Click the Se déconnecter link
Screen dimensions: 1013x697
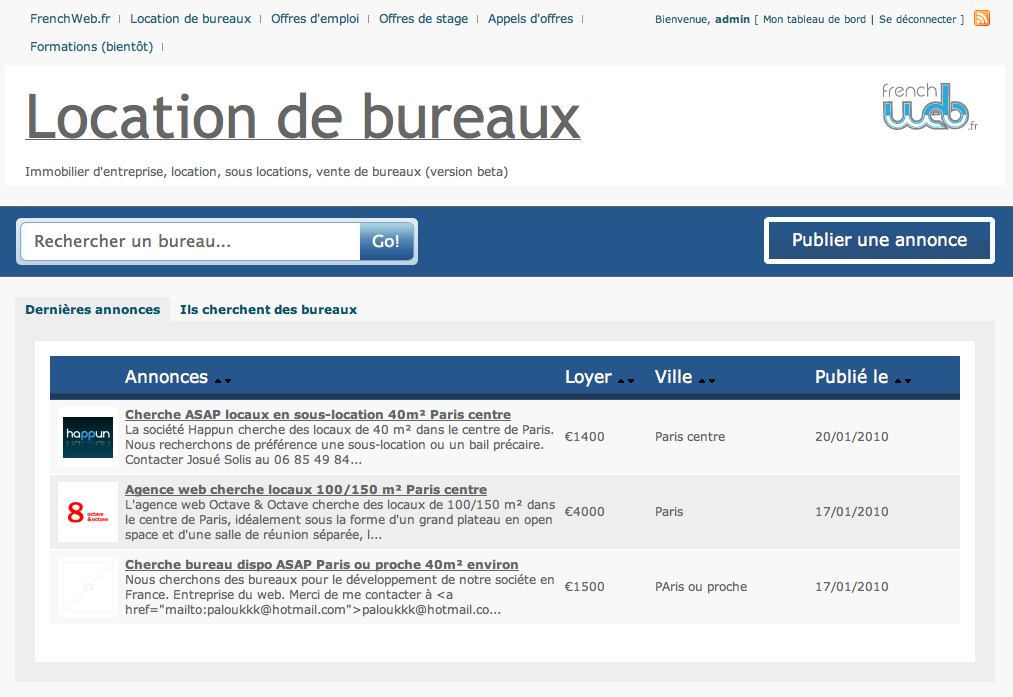tap(917, 19)
